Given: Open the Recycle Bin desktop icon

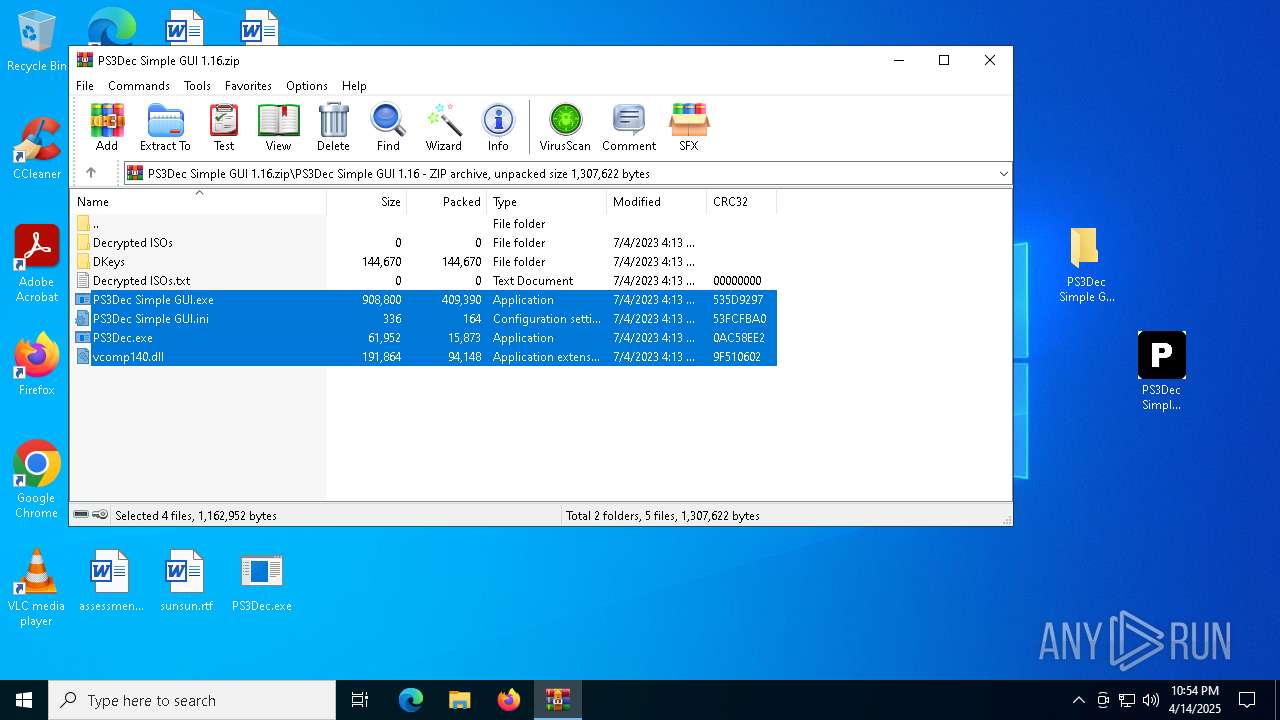Looking at the screenshot, I should [x=37, y=41].
